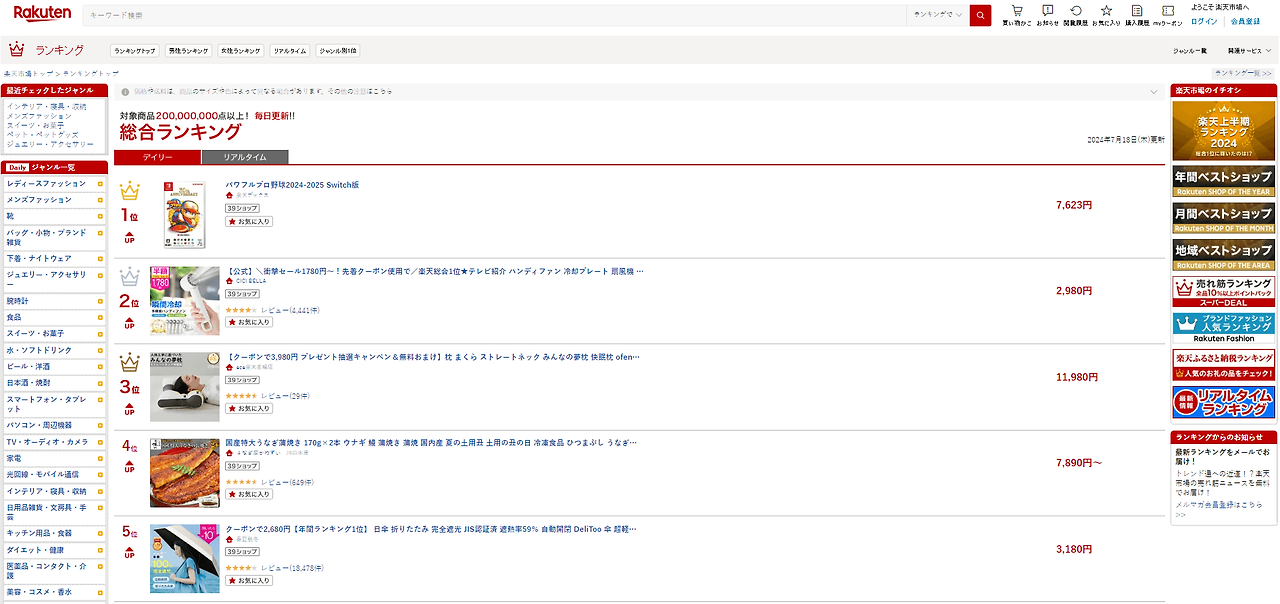Click the orange arrow beside ビール・洋酒

(x=100, y=367)
